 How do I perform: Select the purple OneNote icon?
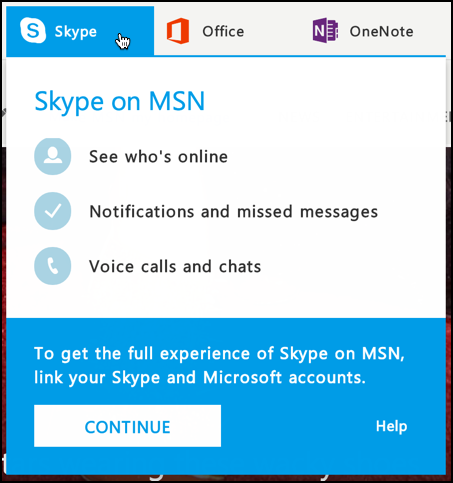(325, 31)
